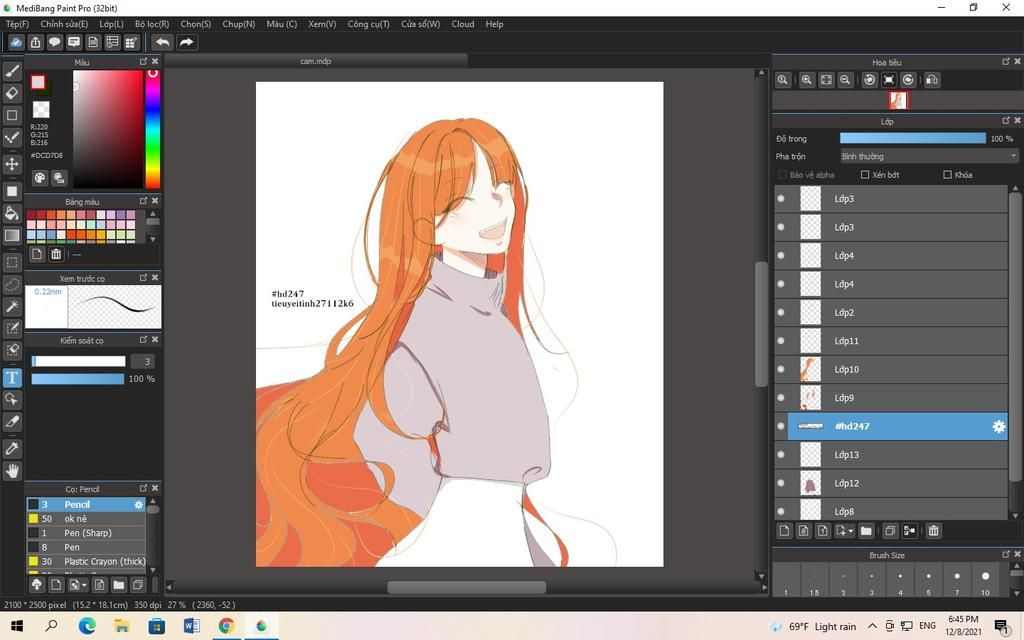Click the Undo arrow in the toolbar
This screenshot has width=1024, height=640.
point(162,42)
